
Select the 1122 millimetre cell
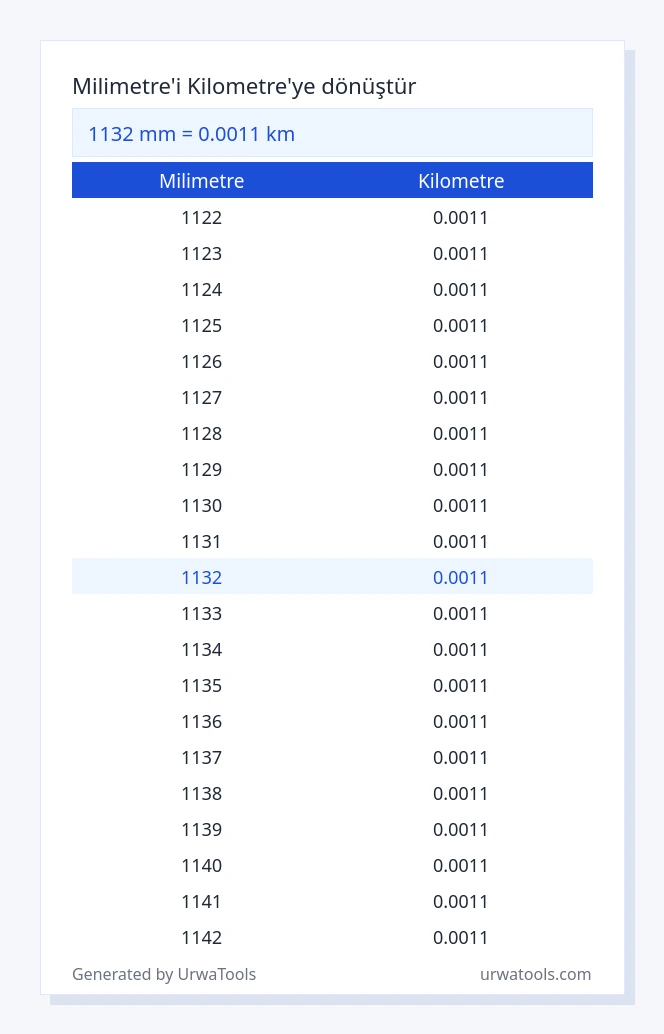[202, 217]
